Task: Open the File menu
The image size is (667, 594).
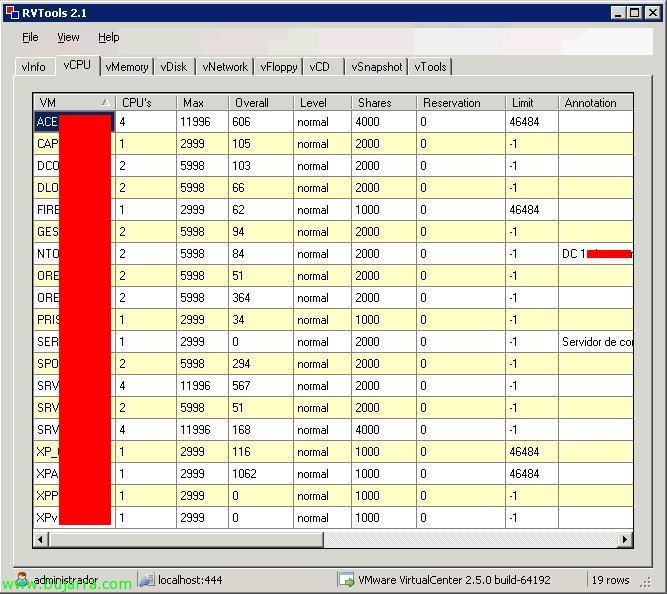Action: coord(30,37)
